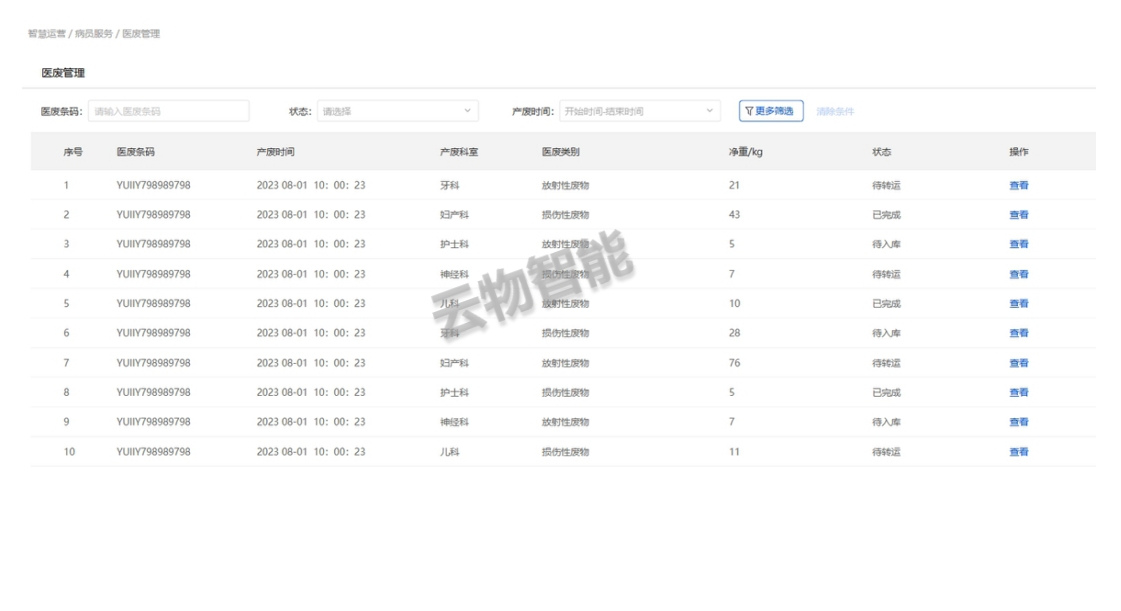This screenshot has width=1121, height=611.
Task: Click the 序号 column header
Action: tap(73, 151)
